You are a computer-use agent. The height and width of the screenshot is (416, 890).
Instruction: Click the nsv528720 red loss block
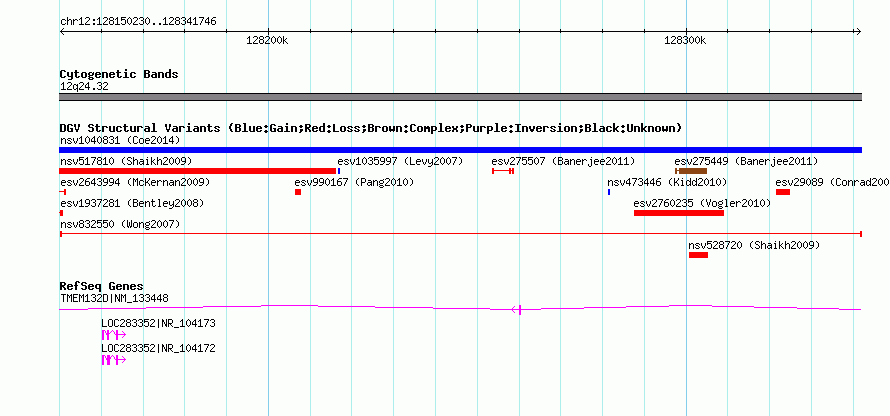coord(698,255)
